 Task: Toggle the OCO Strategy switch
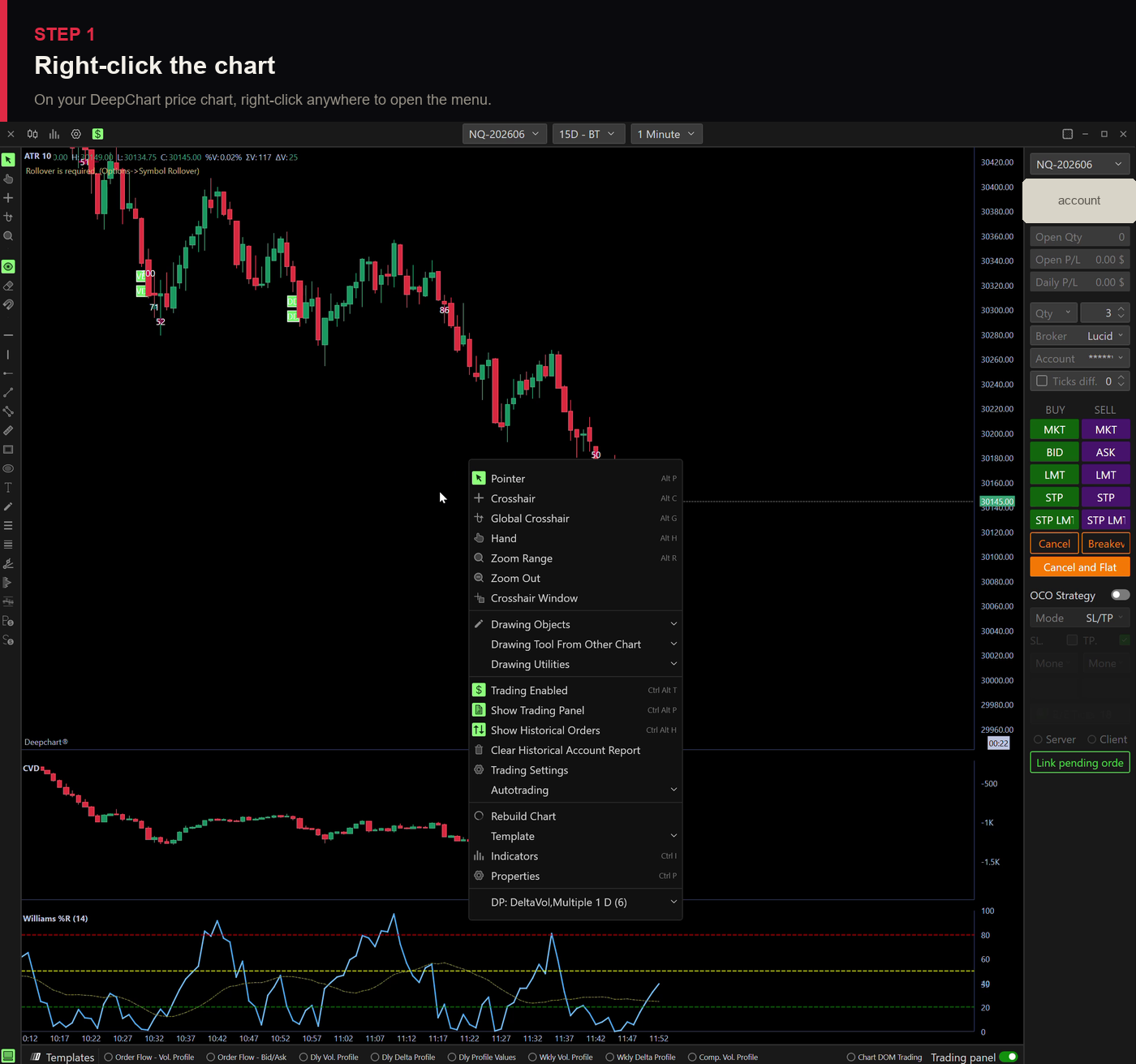pos(1120,595)
